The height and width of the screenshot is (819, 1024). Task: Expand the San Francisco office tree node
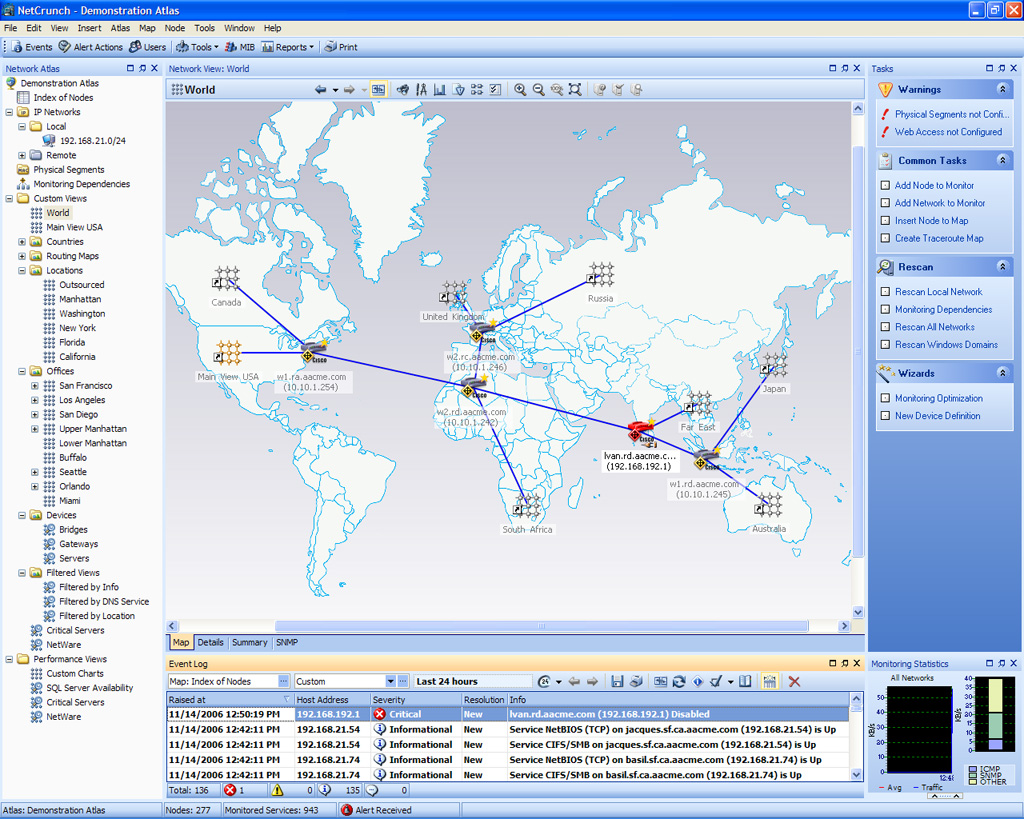35,386
